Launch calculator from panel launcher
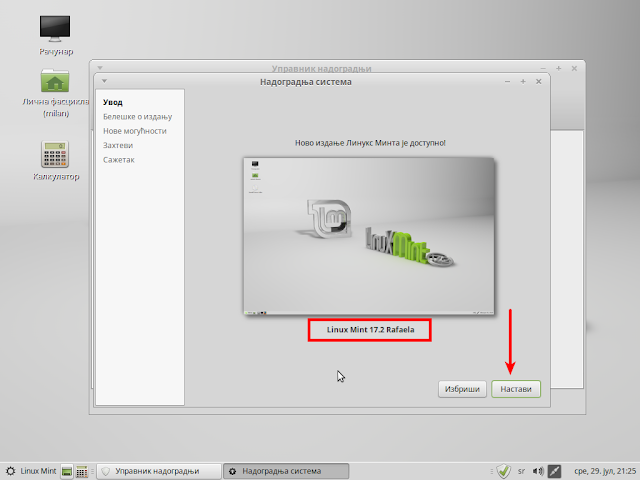The height and width of the screenshot is (480, 640). 82,471
